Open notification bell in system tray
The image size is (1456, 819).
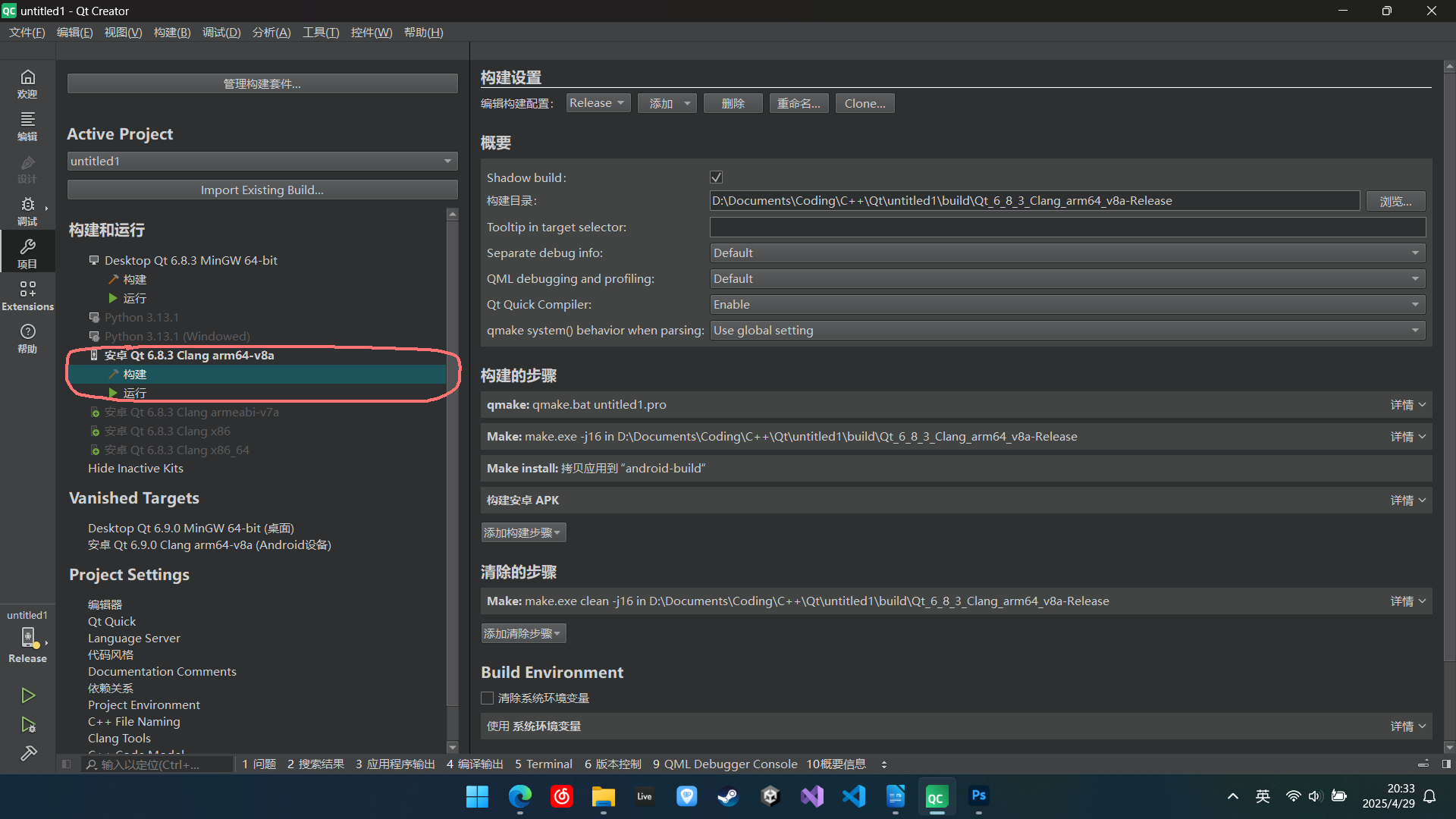1429,796
